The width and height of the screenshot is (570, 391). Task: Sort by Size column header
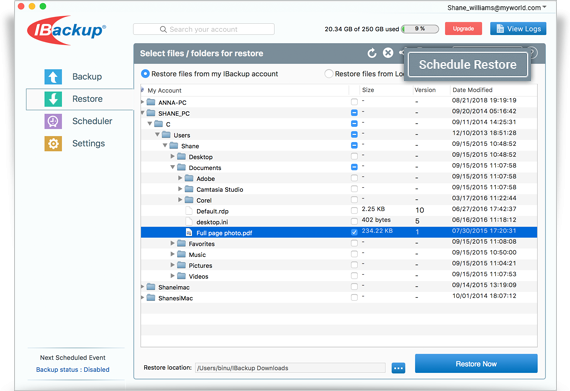(368, 90)
